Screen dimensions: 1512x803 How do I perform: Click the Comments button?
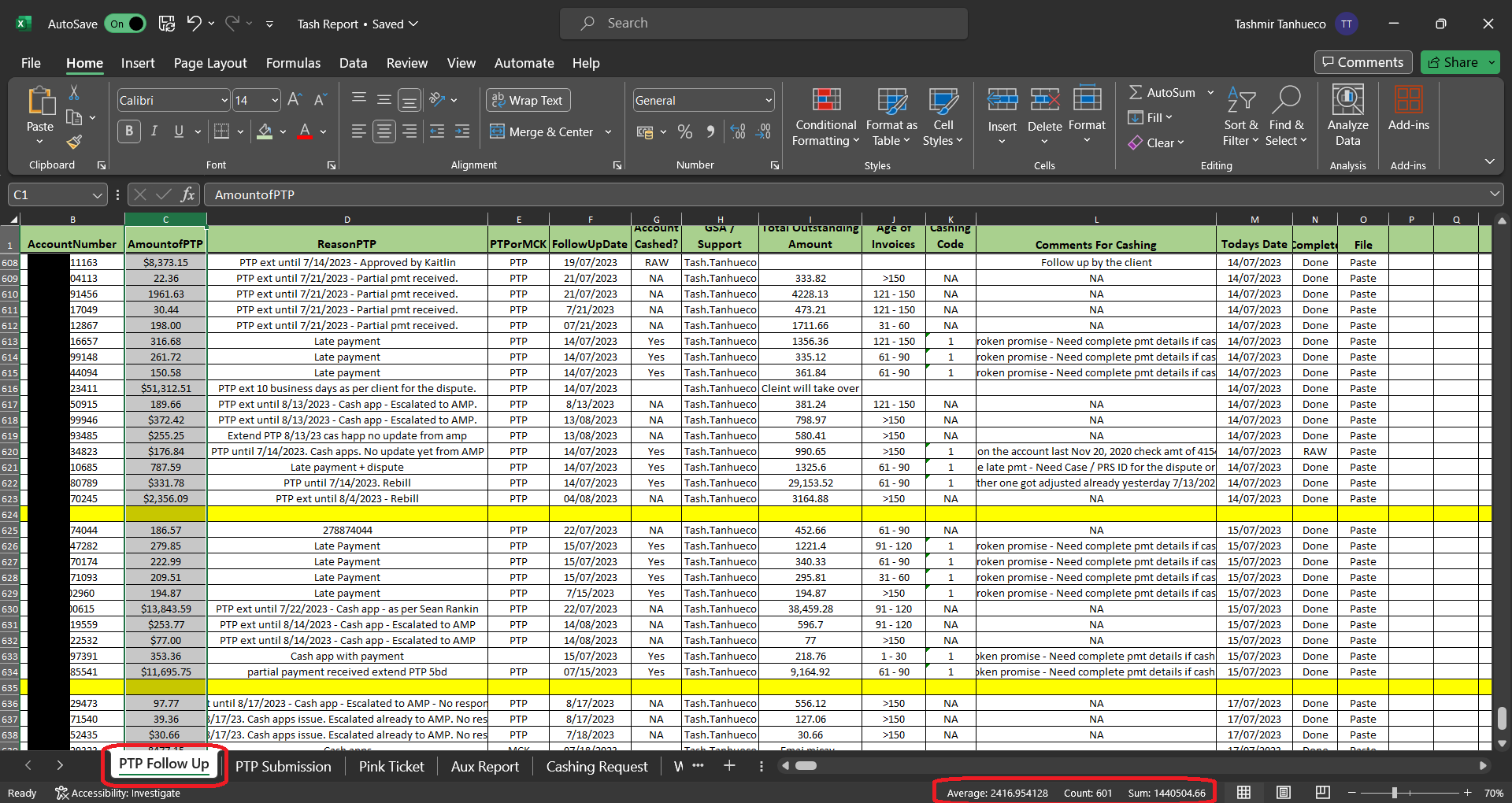[1362, 62]
